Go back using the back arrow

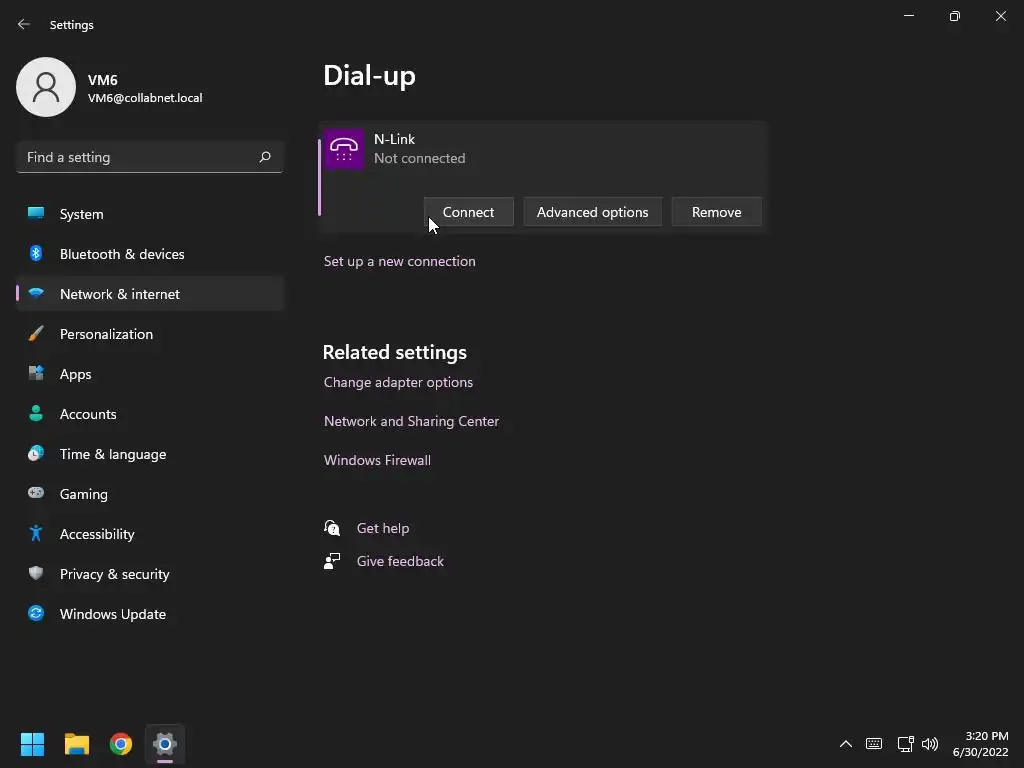point(24,24)
